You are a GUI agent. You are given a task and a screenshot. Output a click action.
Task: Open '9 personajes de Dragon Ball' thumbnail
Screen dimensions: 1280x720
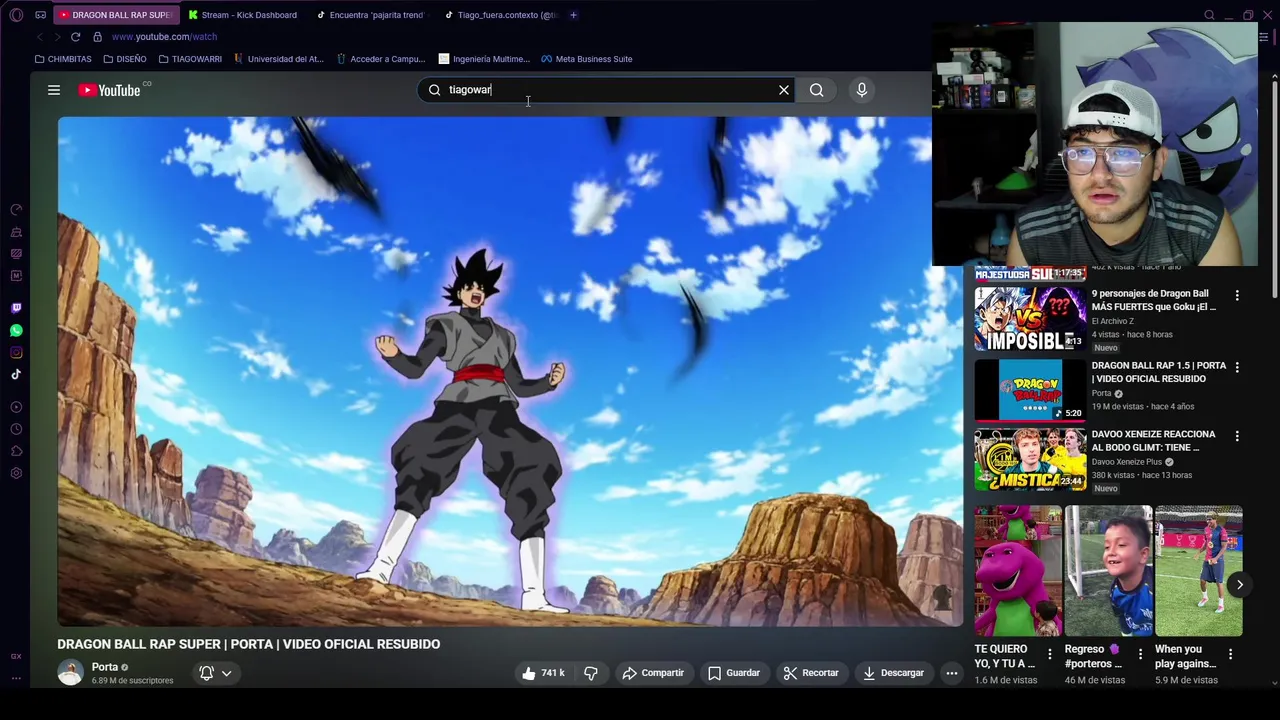pyautogui.click(x=1030, y=318)
